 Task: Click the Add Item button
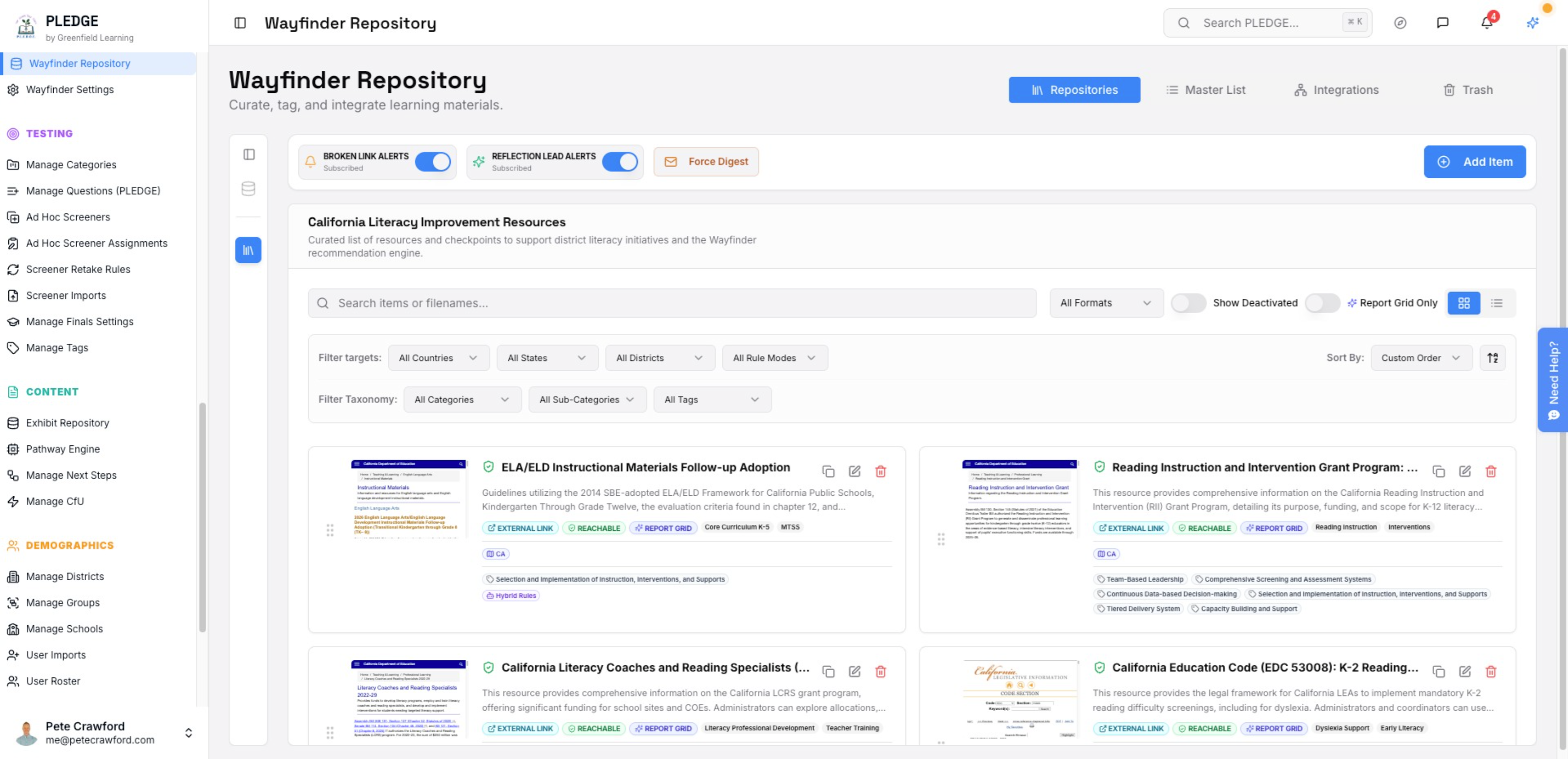click(1474, 162)
